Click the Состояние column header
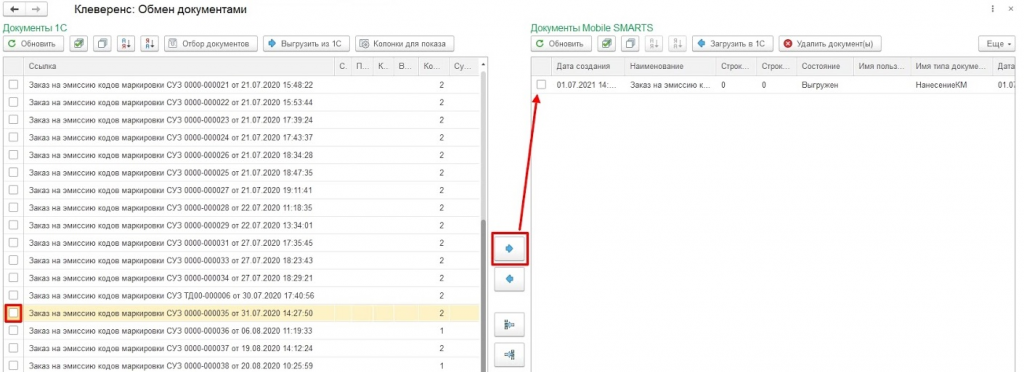The height and width of the screenshot is (372, 1024). 824,67
